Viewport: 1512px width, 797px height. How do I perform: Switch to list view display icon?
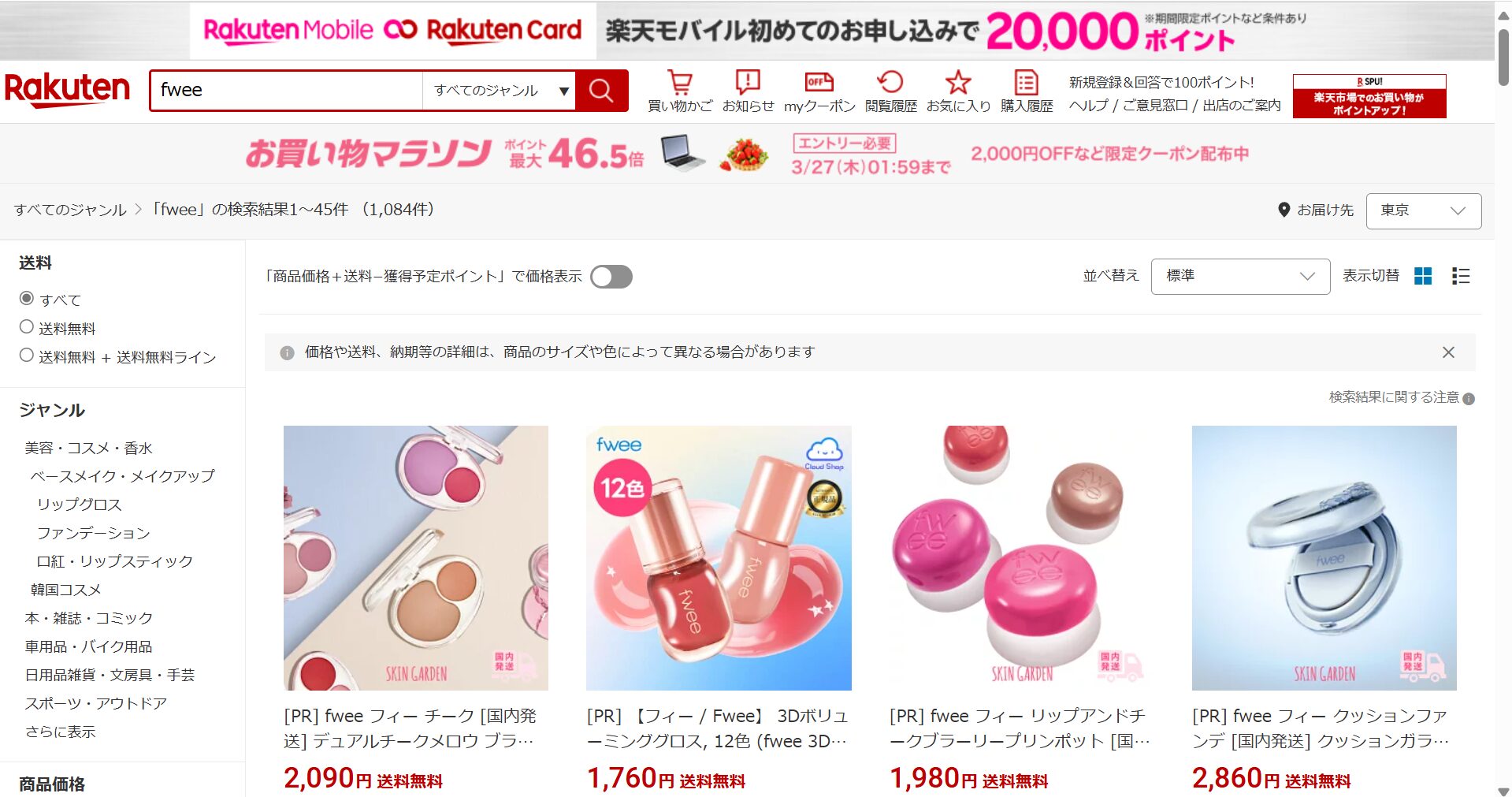pyautogui.click(x=1461, y=276)
